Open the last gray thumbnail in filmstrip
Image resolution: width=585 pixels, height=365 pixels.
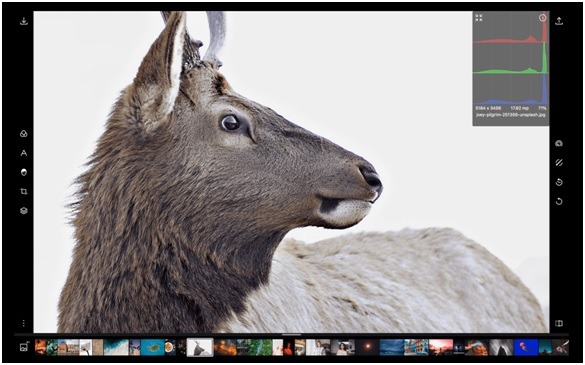pyautogui.click(x=560, y=347)
